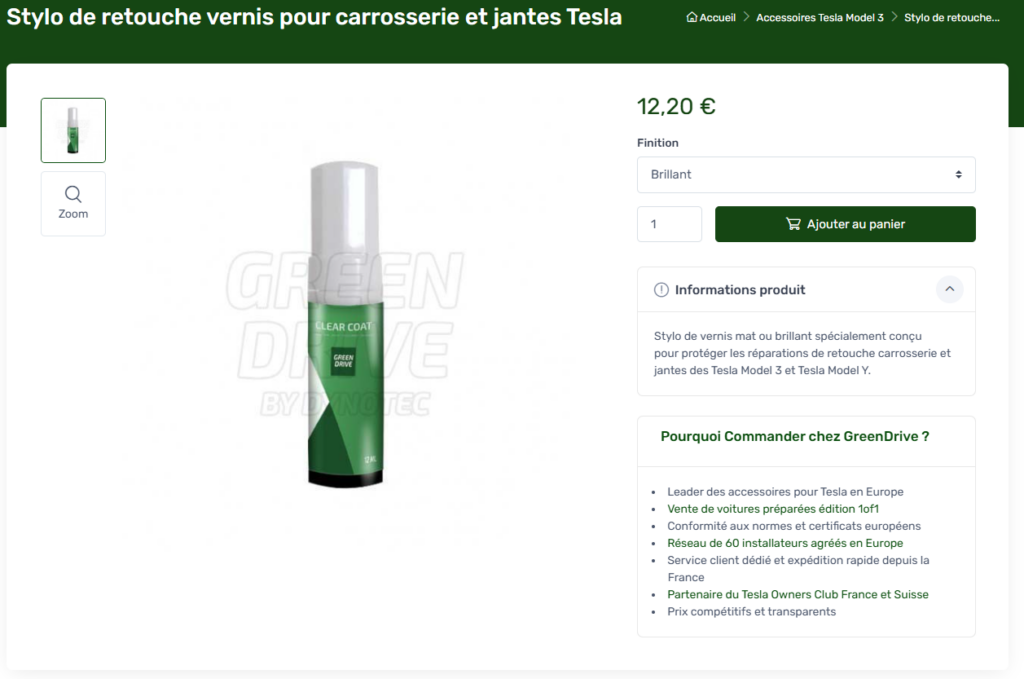This screenshot has width=1024, height=679.
Task: Click the info icon next to Informations produit
Action: pos(661,290)
